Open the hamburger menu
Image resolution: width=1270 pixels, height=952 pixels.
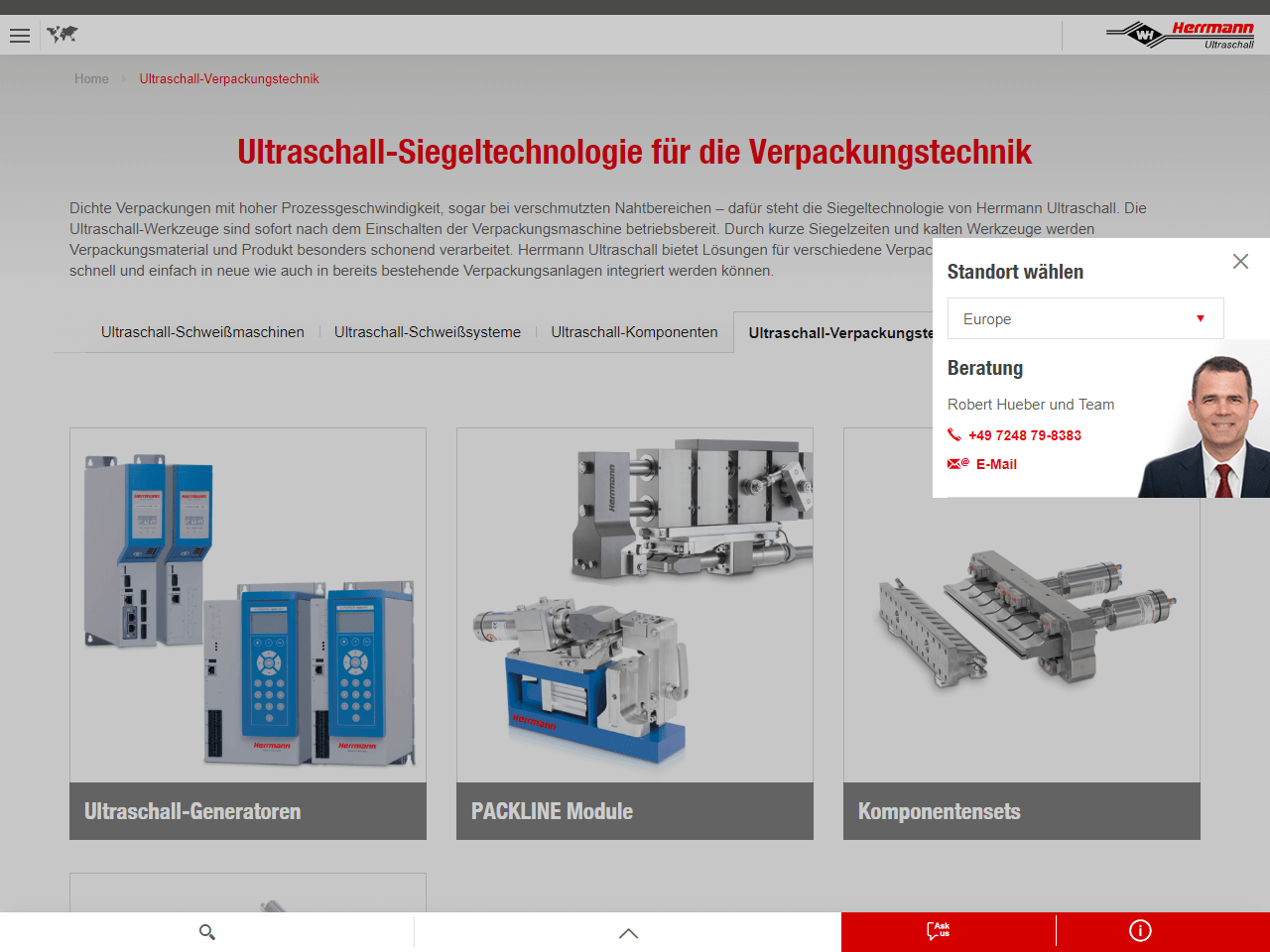(20, 36)
